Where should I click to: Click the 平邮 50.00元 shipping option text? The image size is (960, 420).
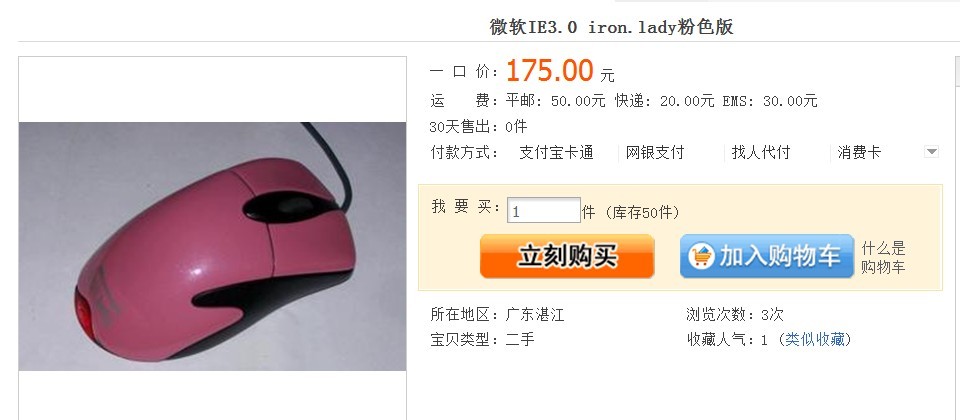(x=555, y=101)
